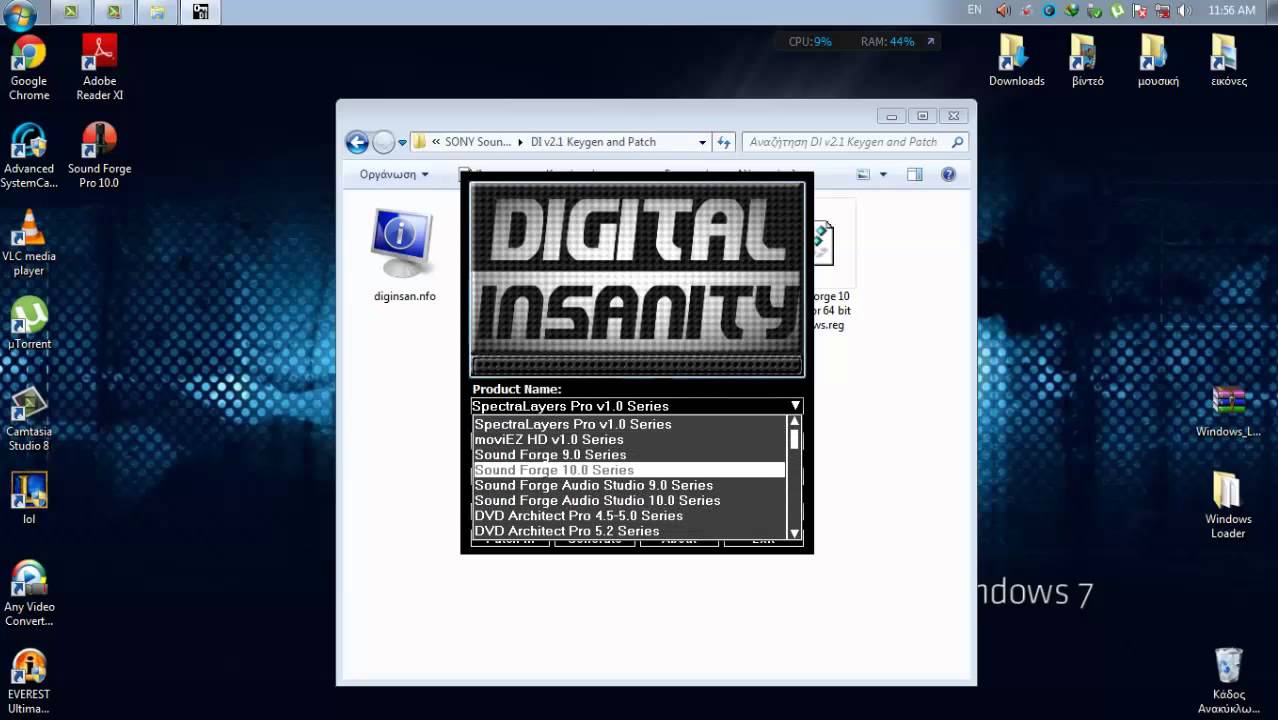
Task: Click DI v2.1 Keygen and Patch breadcrumb
Action: [593, 142]
